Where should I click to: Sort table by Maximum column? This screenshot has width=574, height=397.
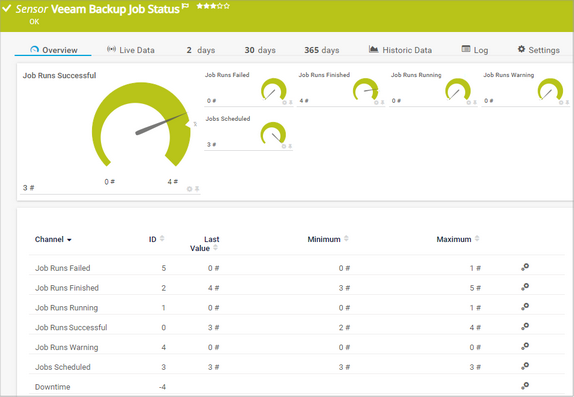tap(458, 239)
